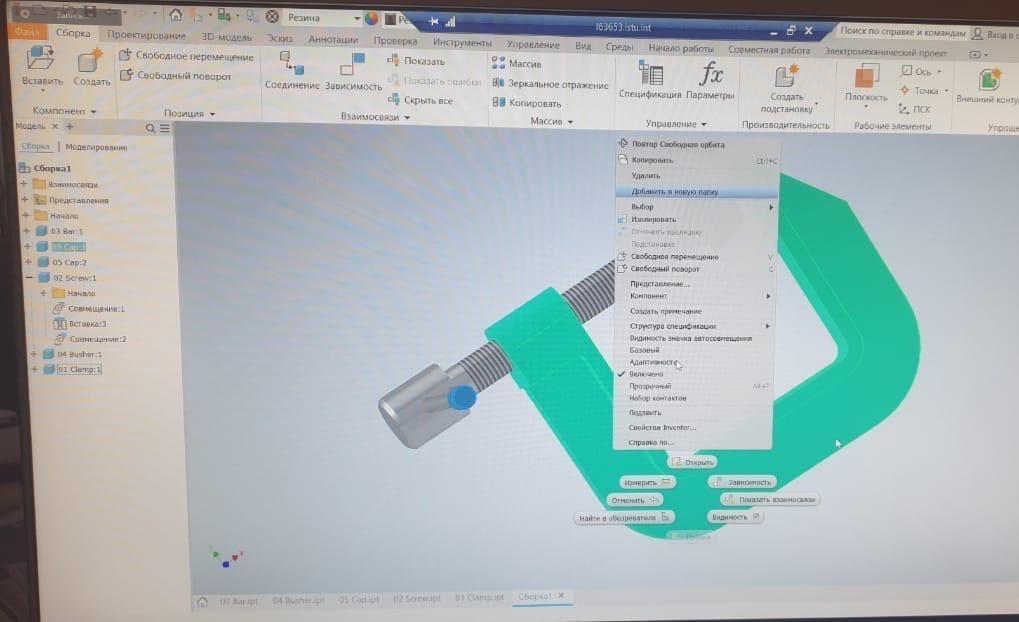
Task: Expand the Позиция panel dropdown
Action: [x=212, y=114]
